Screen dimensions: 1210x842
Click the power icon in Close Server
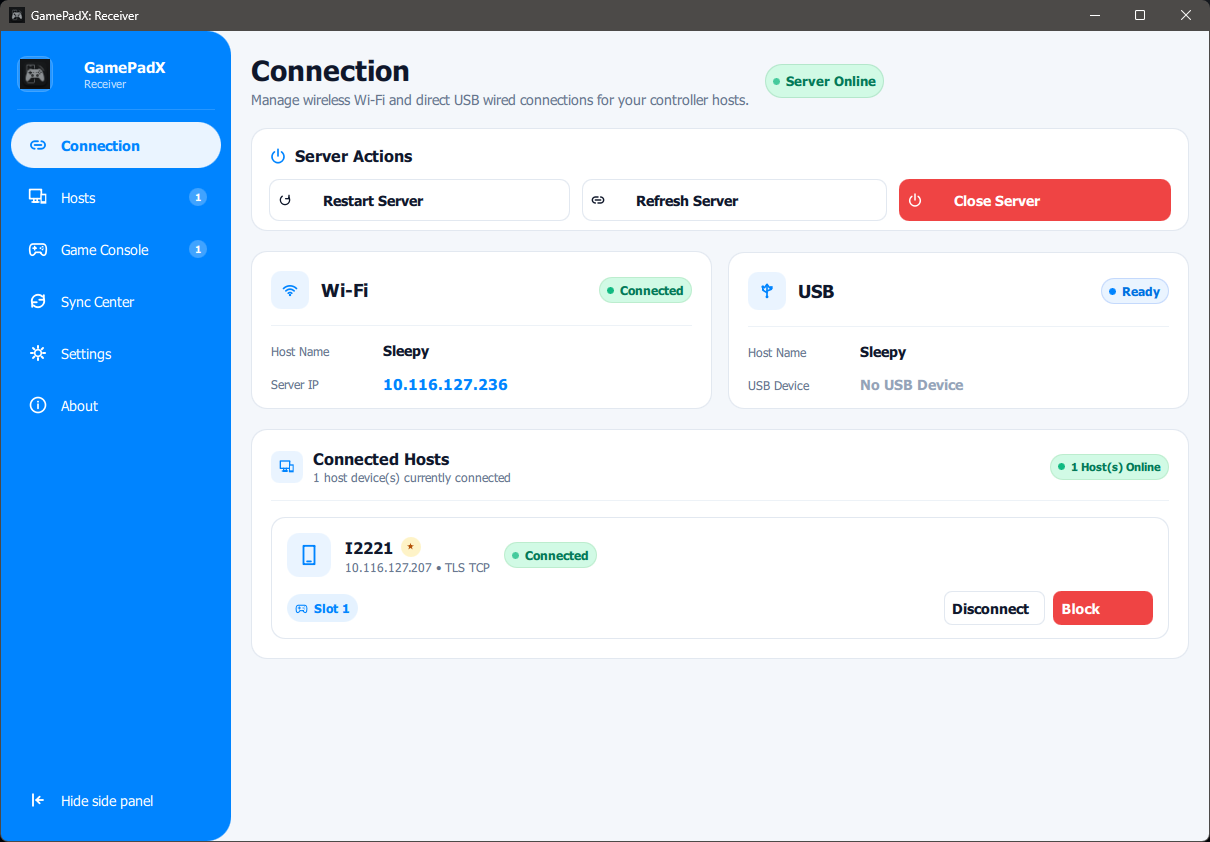coord(914,200)
